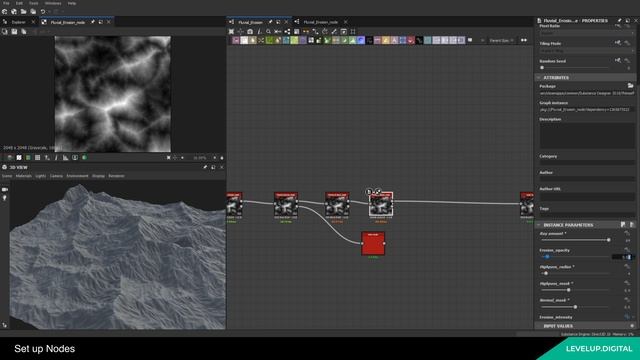This screenshot has height=360, width=640.
Task: Open the Environment menu in 3D view
Action: pyautogui.click(x=77, y=176)
